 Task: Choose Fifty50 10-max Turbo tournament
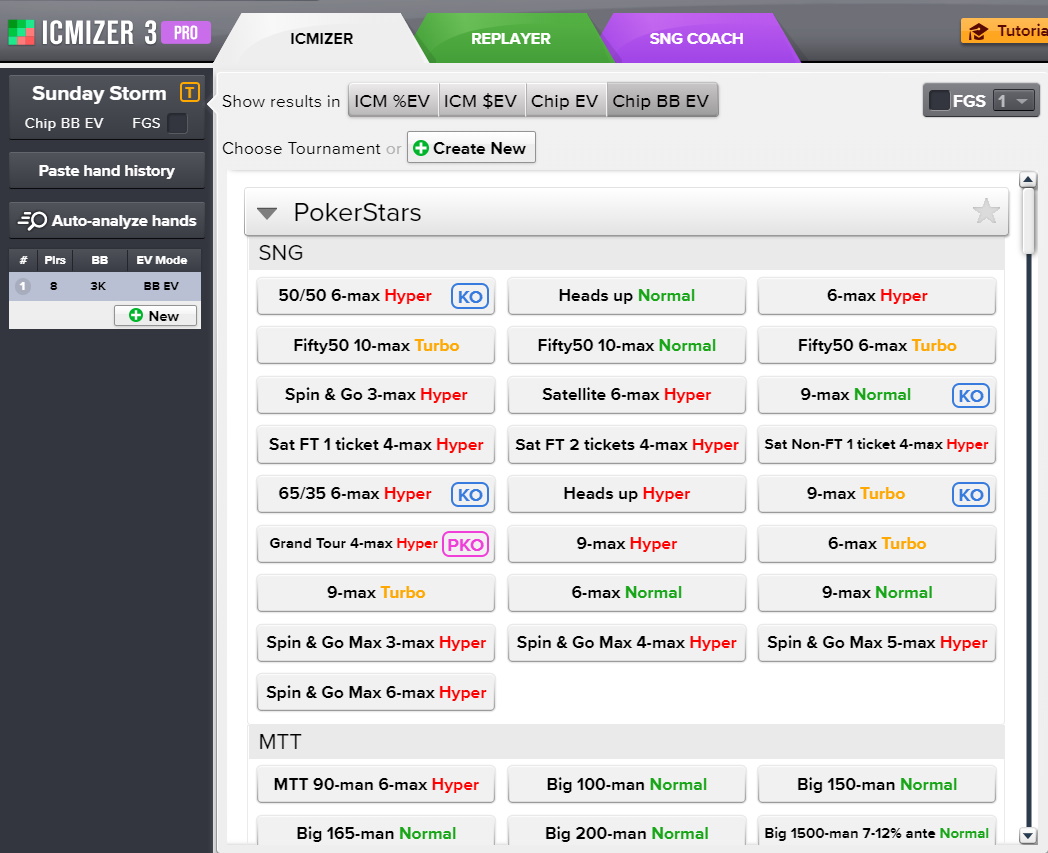click(376, 345)
